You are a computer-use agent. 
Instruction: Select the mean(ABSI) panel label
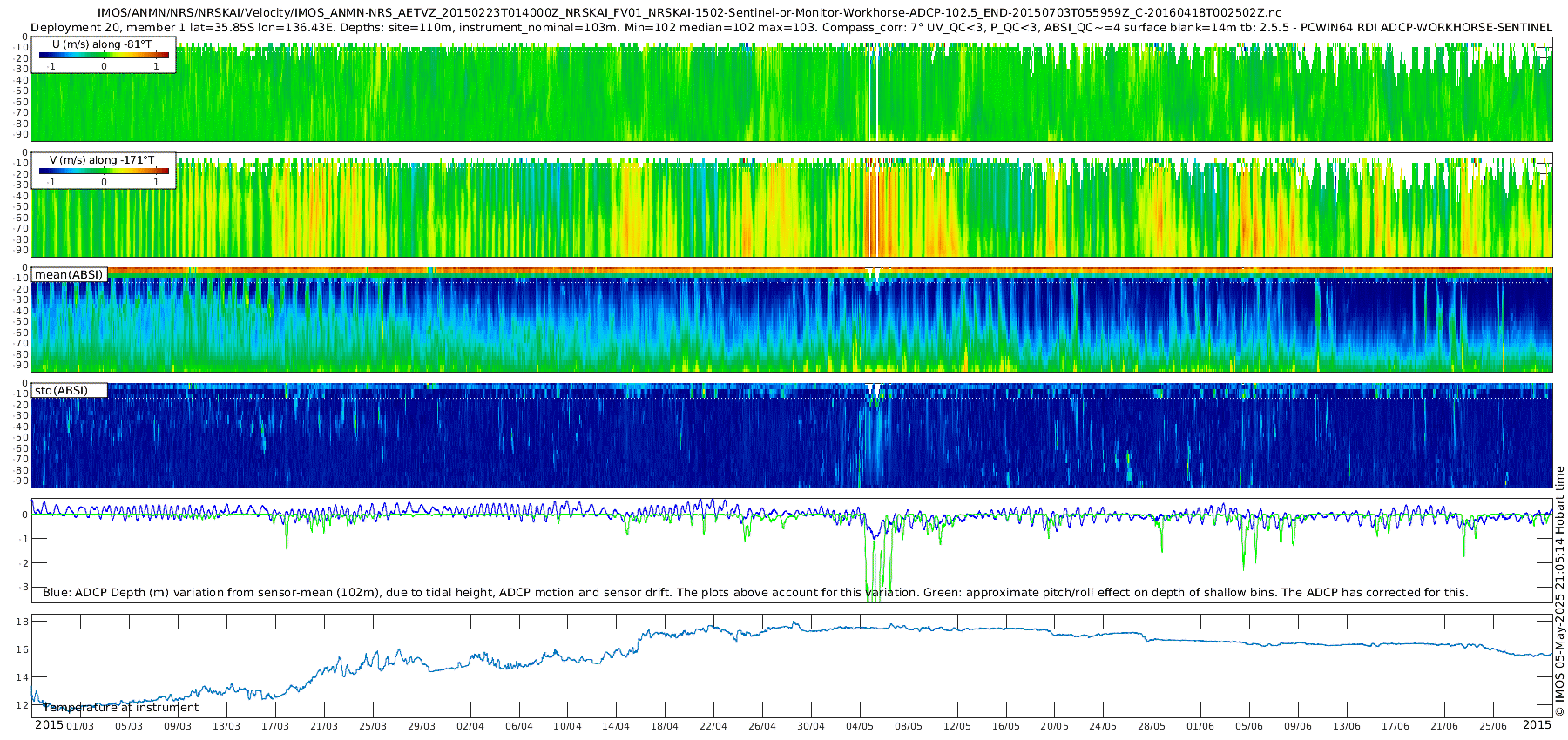(x=69, y=275)
